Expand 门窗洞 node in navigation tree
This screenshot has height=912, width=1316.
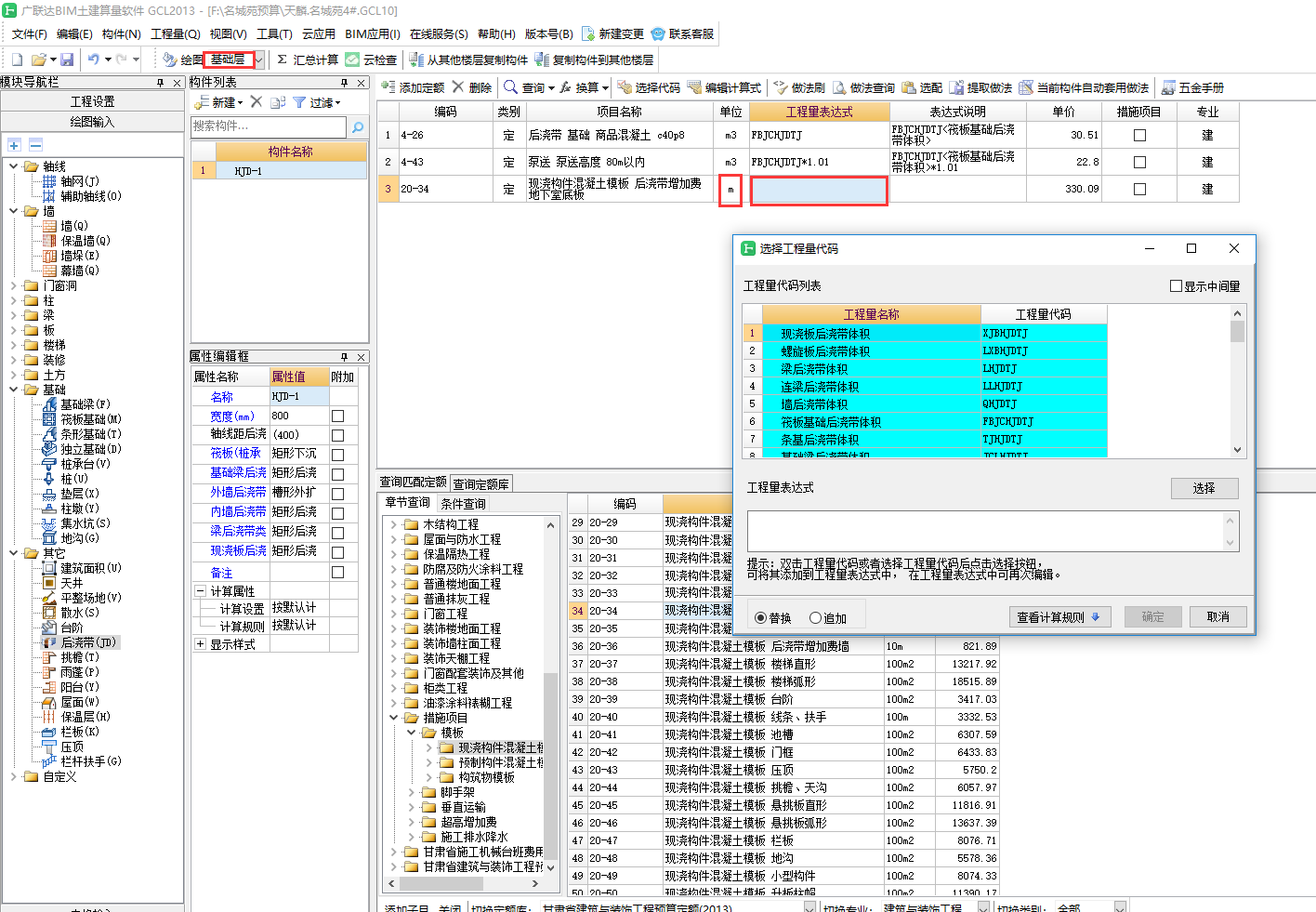point(14,285)
